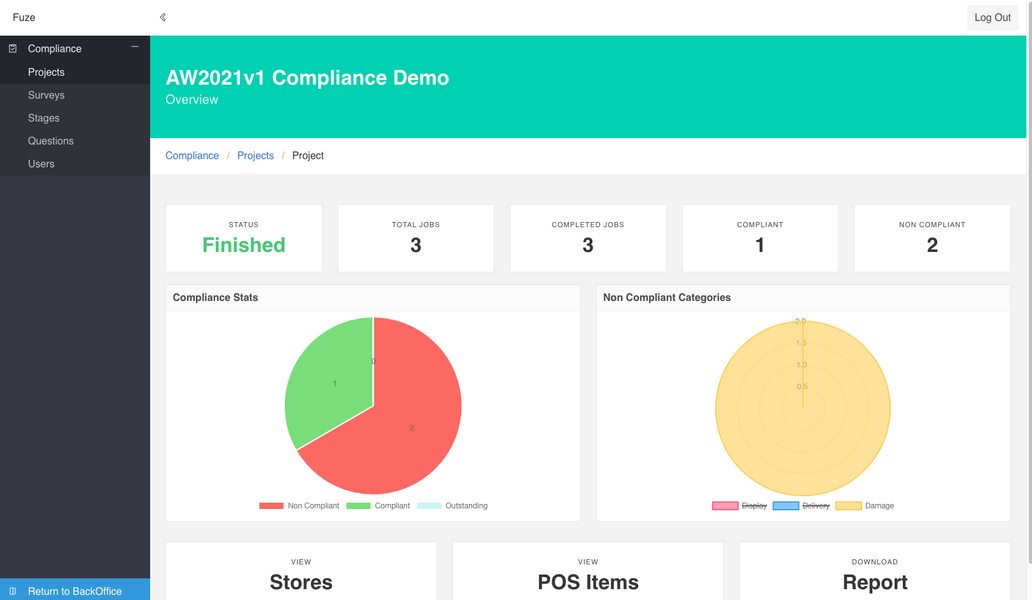Click the Log Out button

click(x=993, y=18)
